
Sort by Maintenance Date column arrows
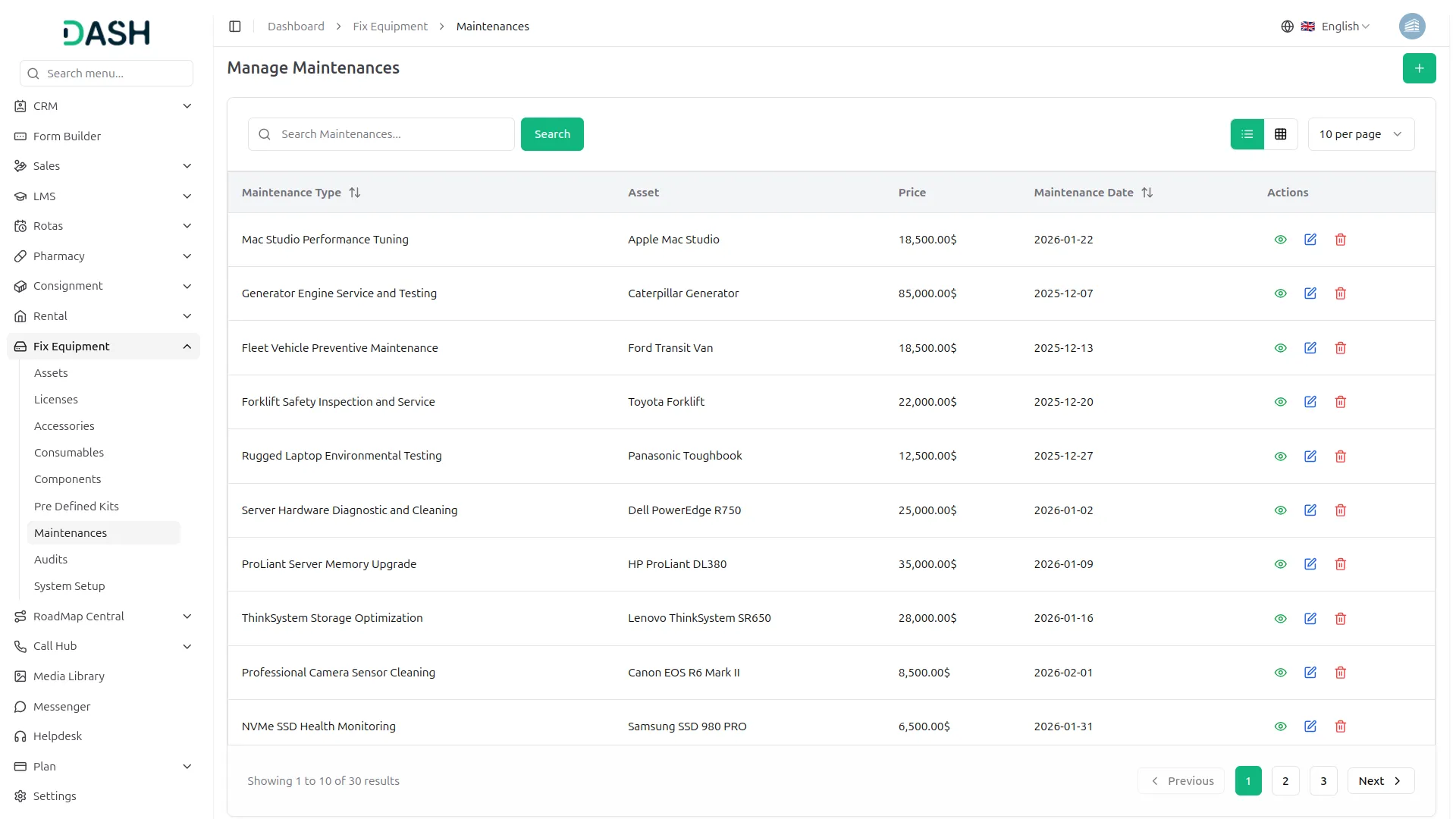point(1147,193)
